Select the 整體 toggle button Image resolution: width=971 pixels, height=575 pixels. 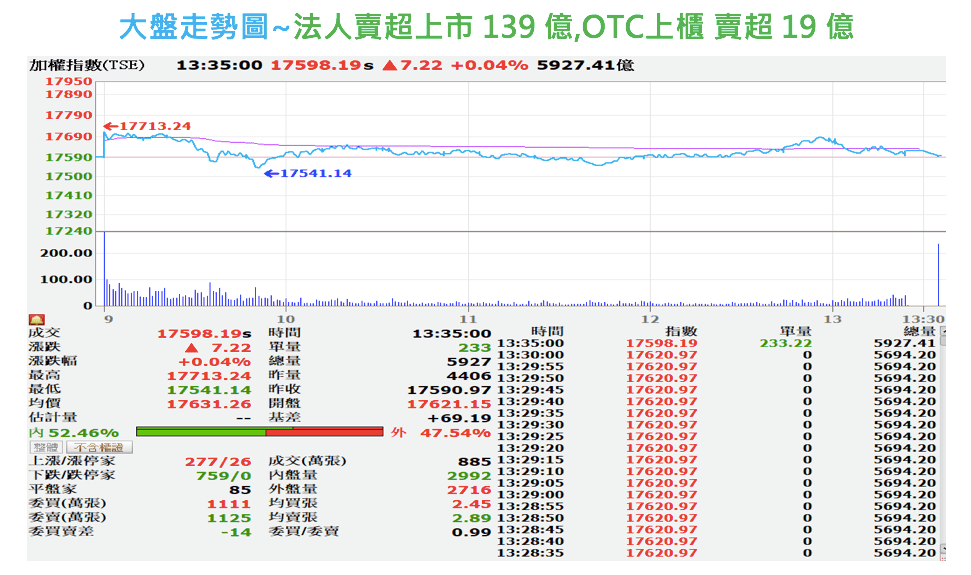coord(46,447)
